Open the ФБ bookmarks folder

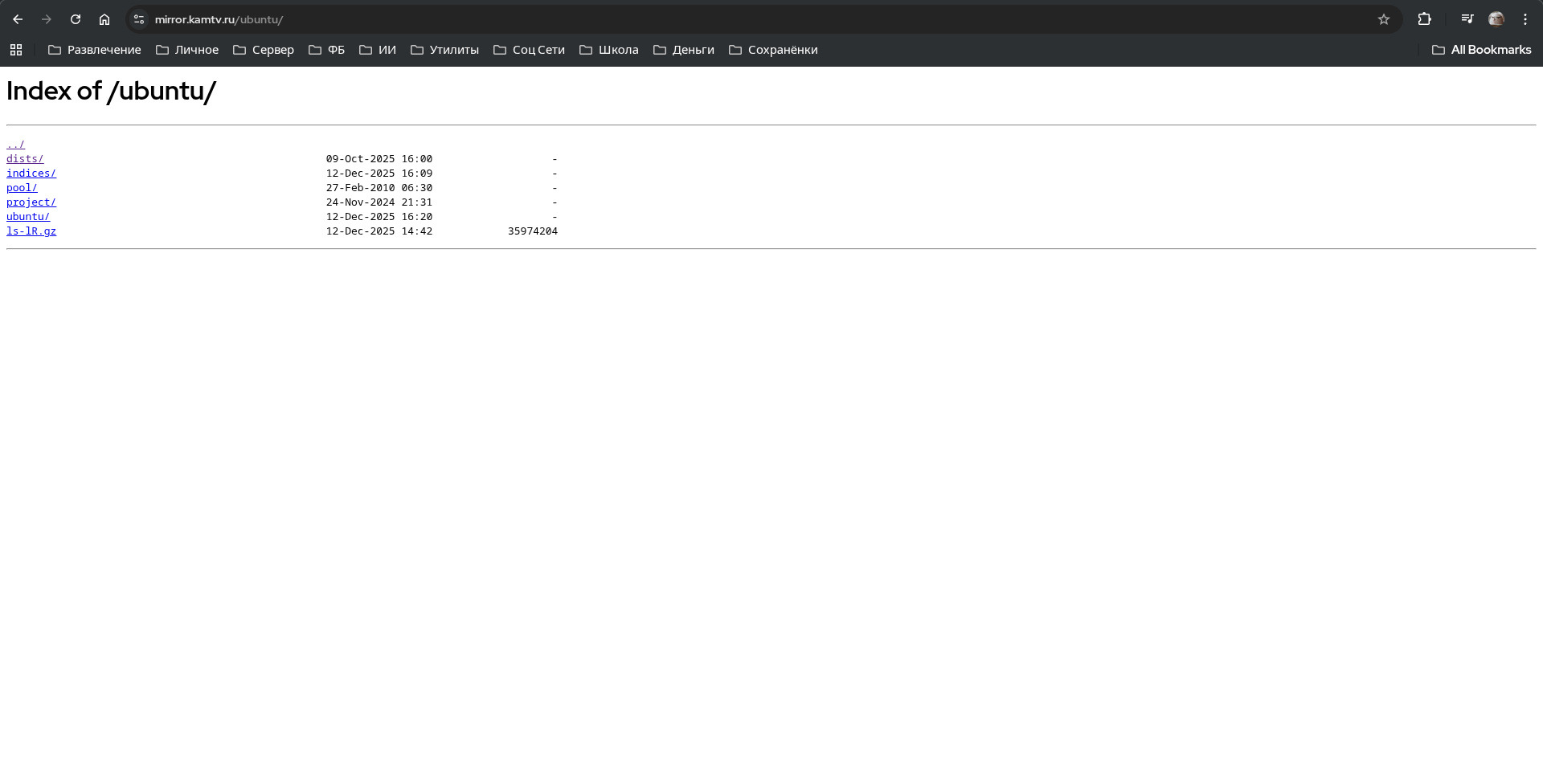(326, 50)
